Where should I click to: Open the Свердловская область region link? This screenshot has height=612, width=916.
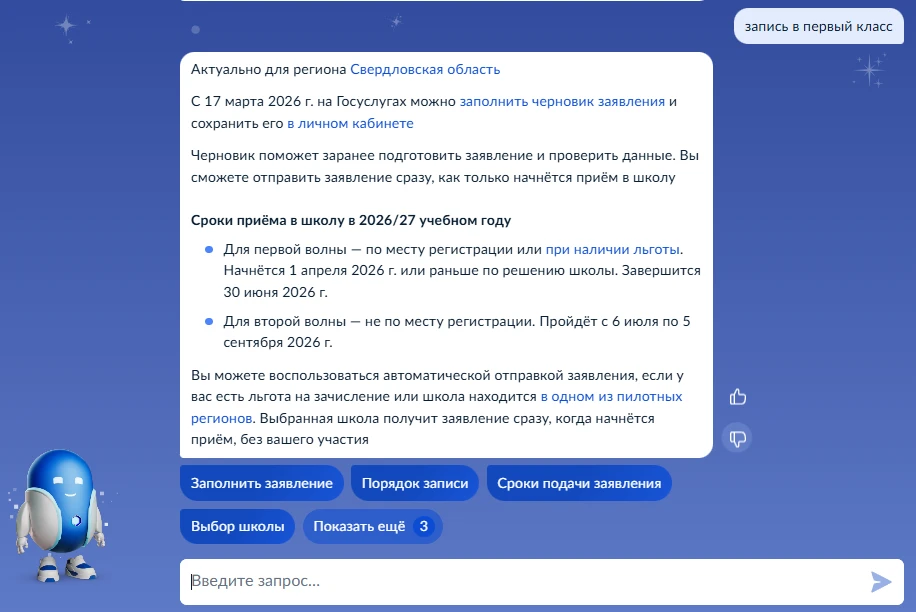[425, 70]
